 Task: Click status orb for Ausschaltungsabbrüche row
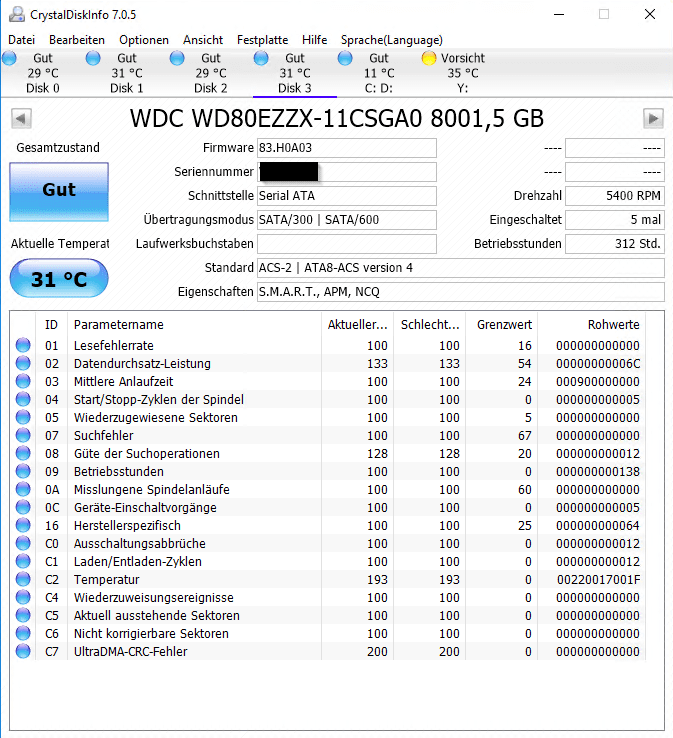point(23,543)
